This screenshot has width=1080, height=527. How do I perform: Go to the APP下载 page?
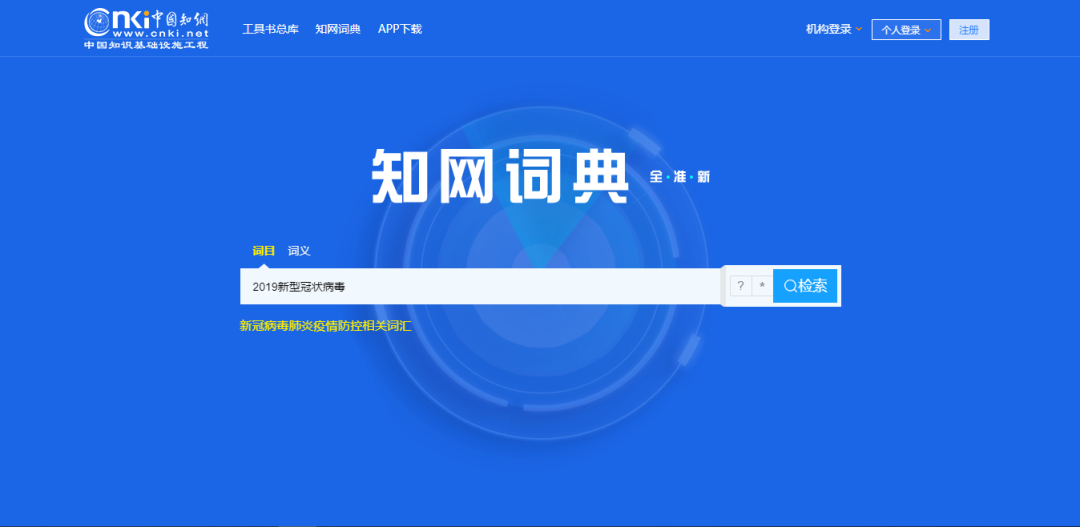click(x=399, y=29)
